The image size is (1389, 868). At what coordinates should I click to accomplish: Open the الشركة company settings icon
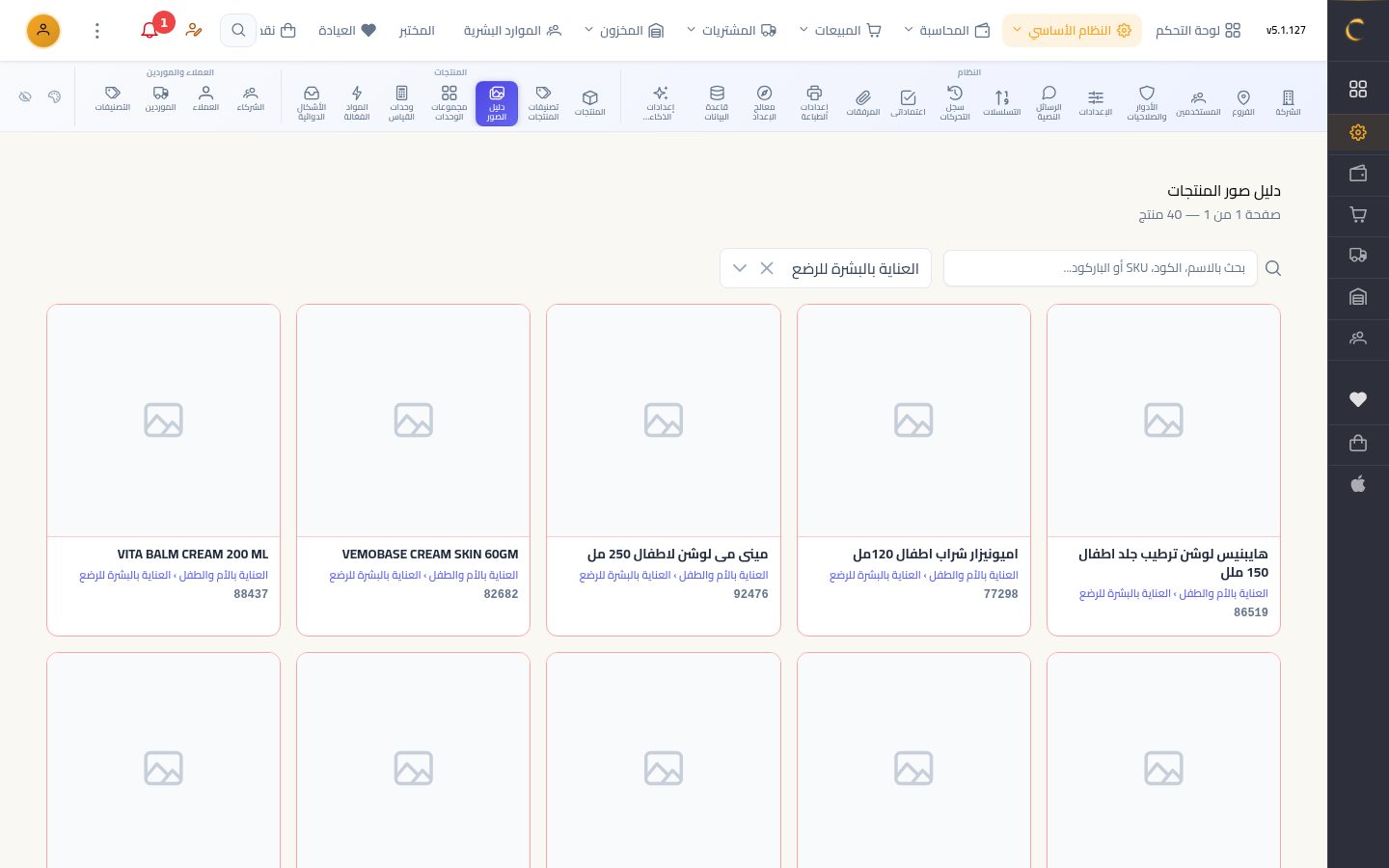point(1288,102)
